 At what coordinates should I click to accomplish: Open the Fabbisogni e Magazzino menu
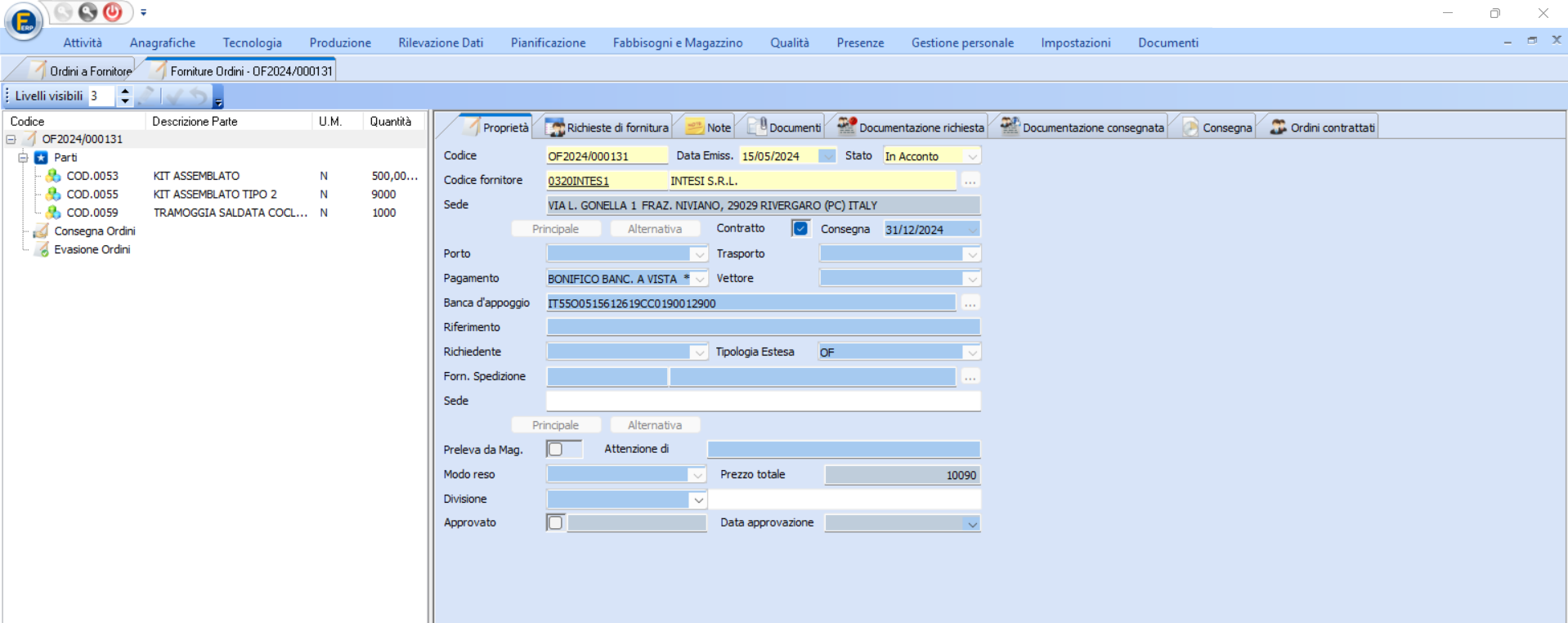coord(678,43)
